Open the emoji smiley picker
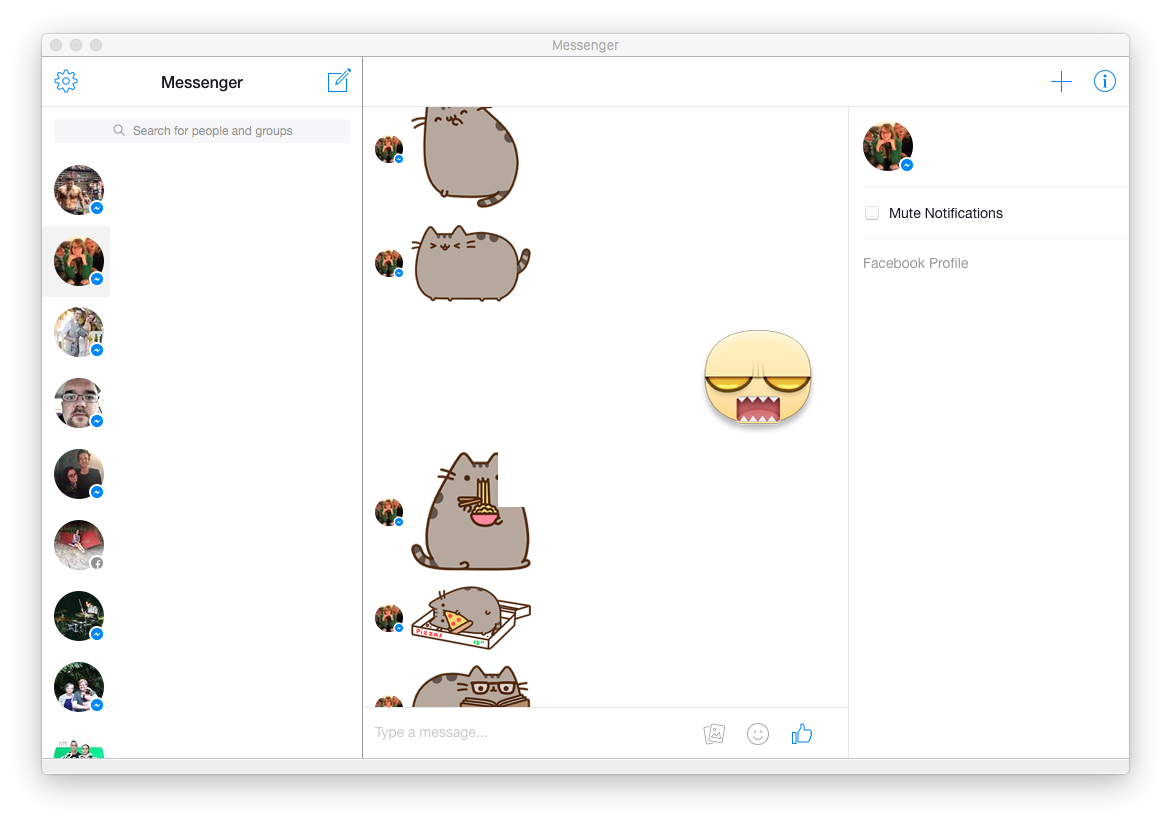Viewport: 1171px width, 824px height. point(757,734)
